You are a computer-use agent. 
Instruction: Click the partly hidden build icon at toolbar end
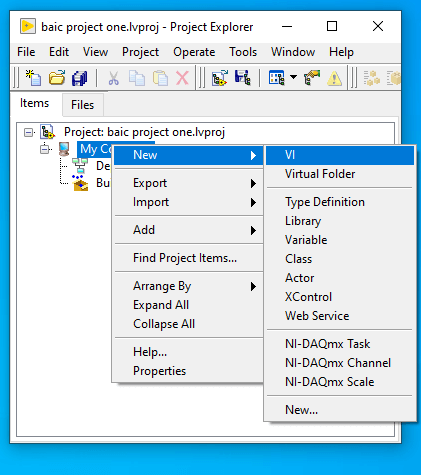click(x=394, y=78)
